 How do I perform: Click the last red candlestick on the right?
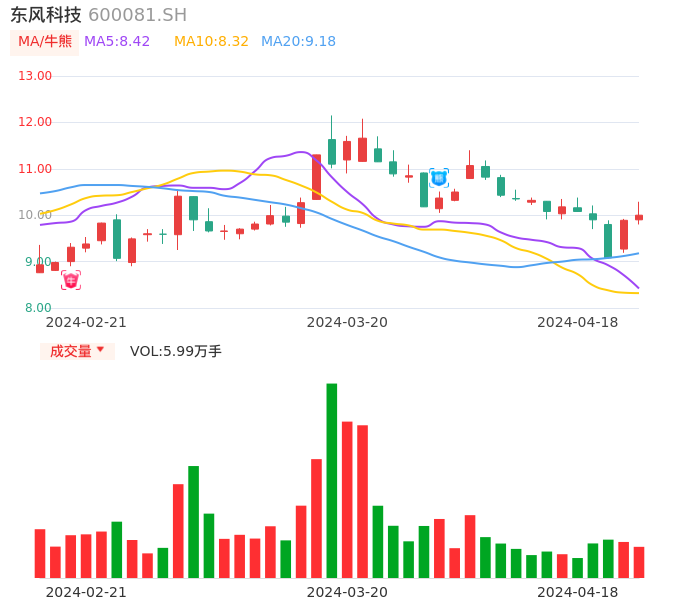[x=639, y=217]
